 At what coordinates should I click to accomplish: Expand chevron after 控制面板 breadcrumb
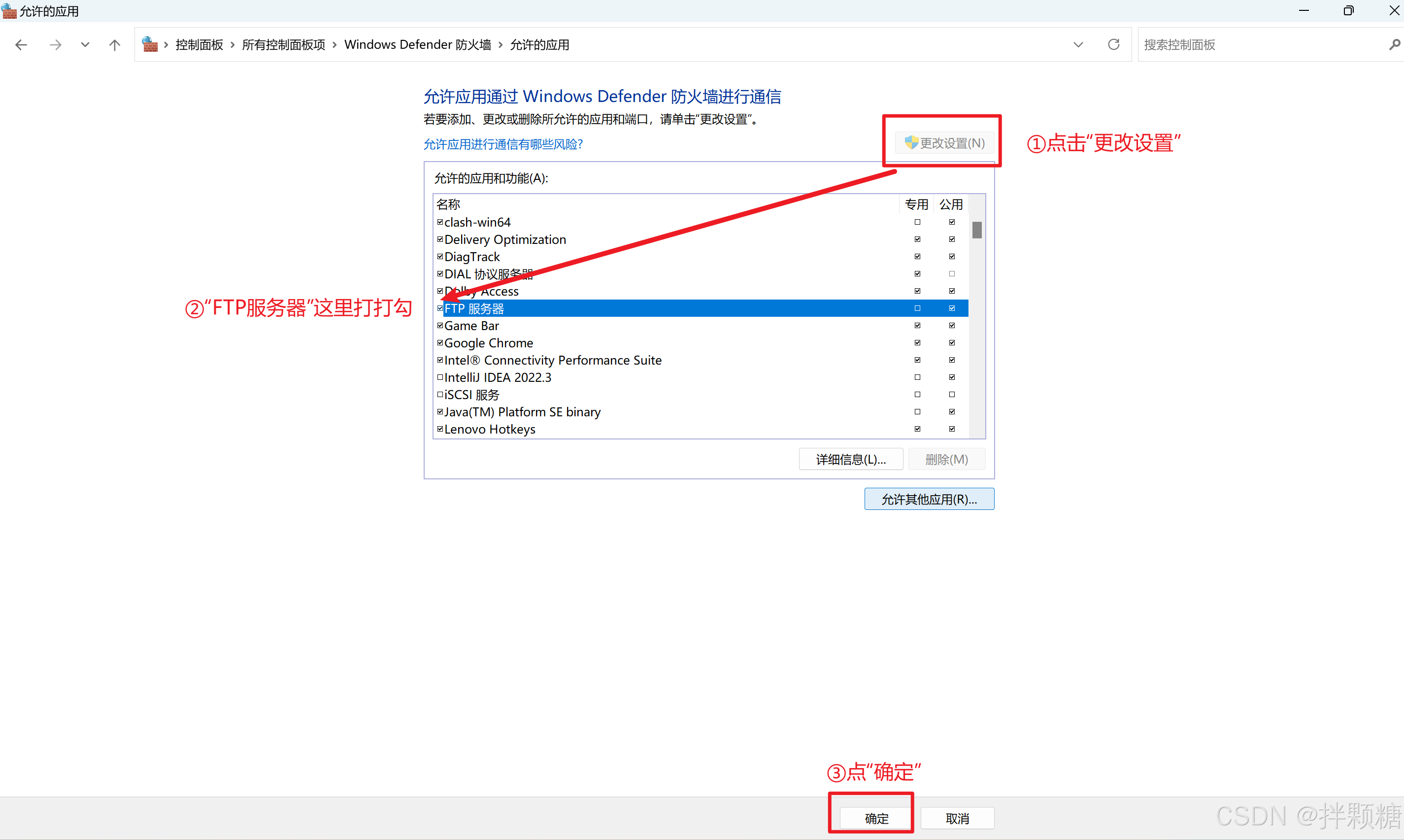[x=232, y=45]
